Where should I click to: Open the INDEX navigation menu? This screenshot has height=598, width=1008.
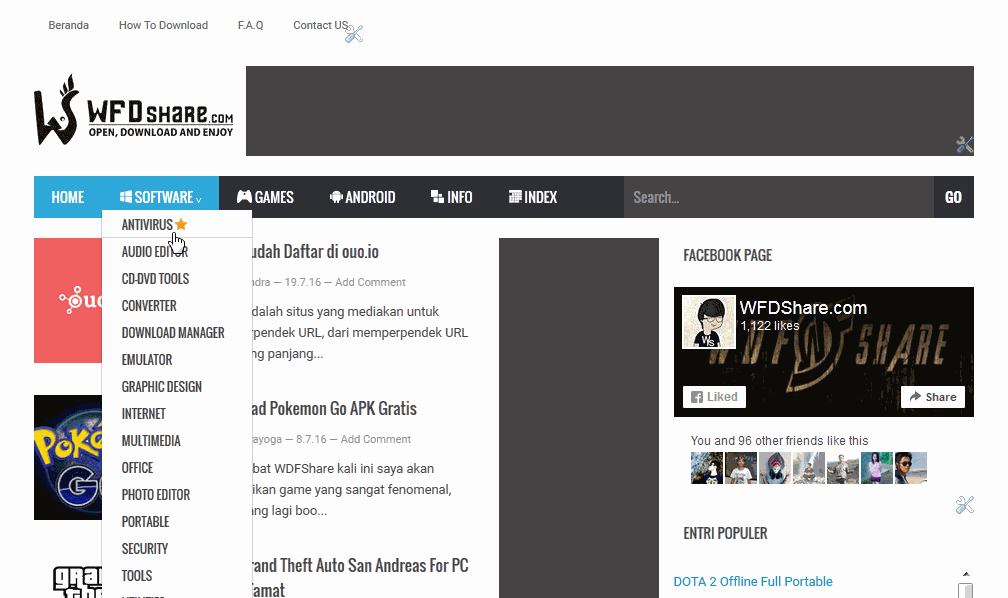tap(532, 197)
